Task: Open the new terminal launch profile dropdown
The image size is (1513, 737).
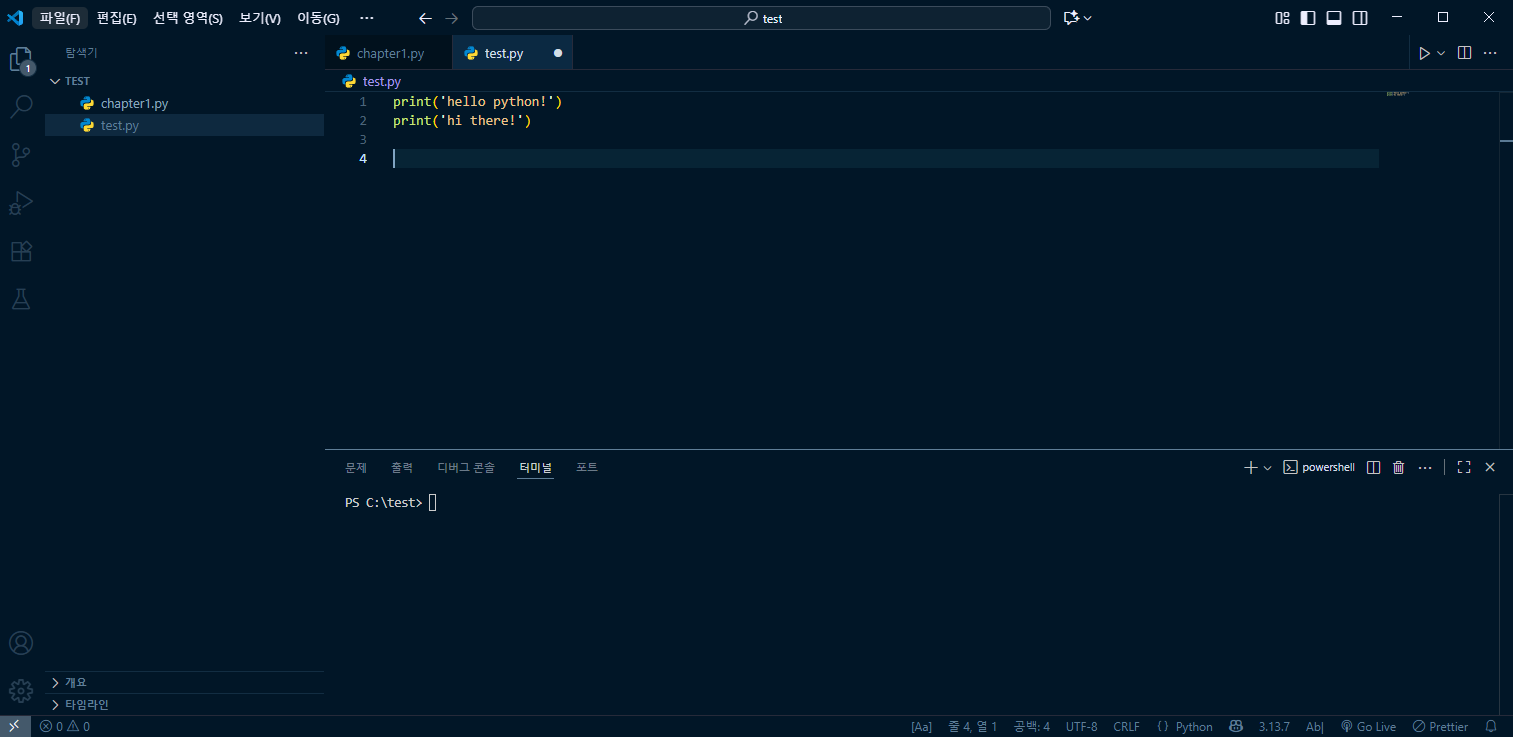Action: pos(1267,467)
